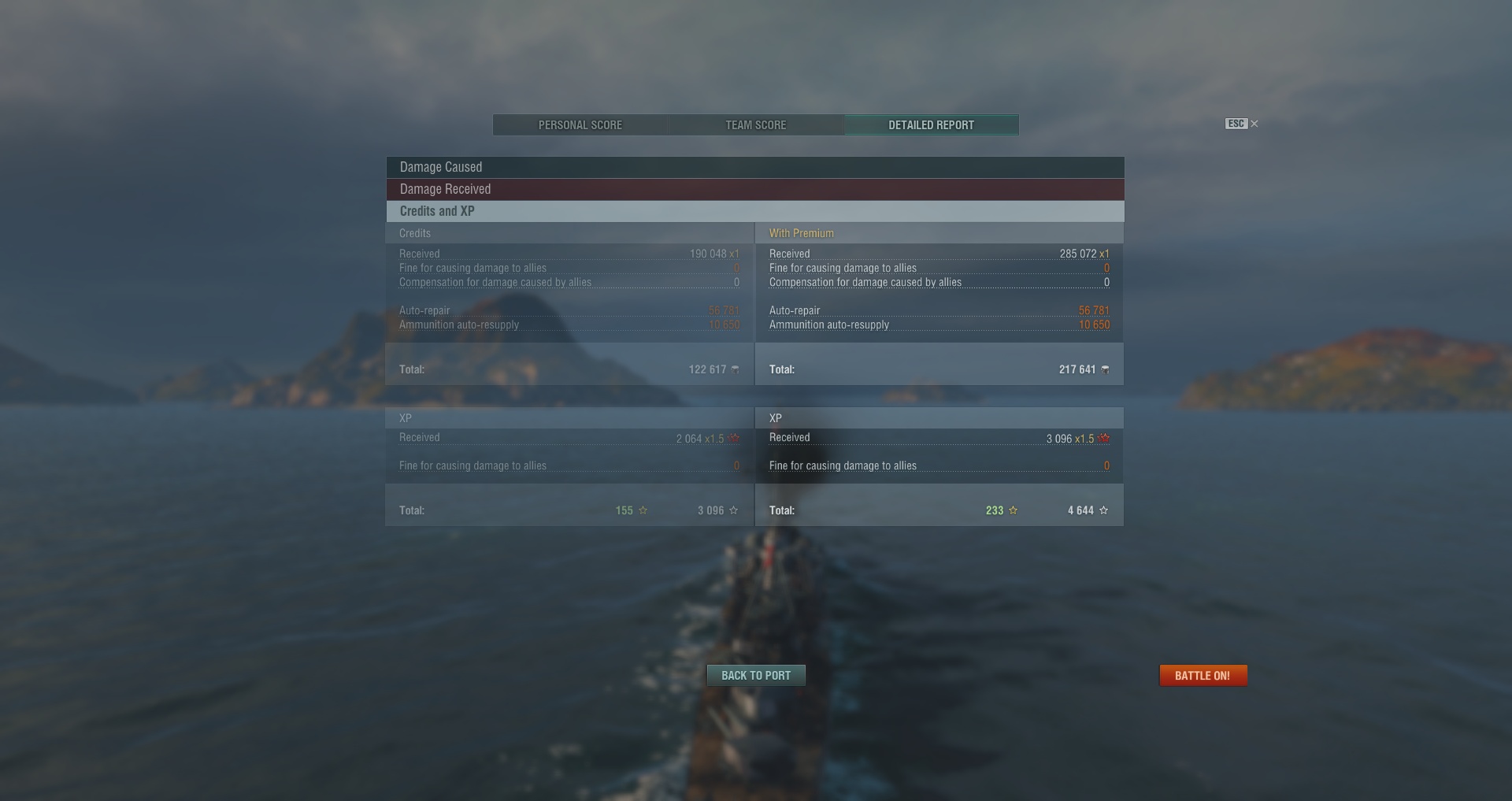Screen dimensions: 1512x801
Task: Click the star icon next to 4 644
Action: tap(1103, 510)
